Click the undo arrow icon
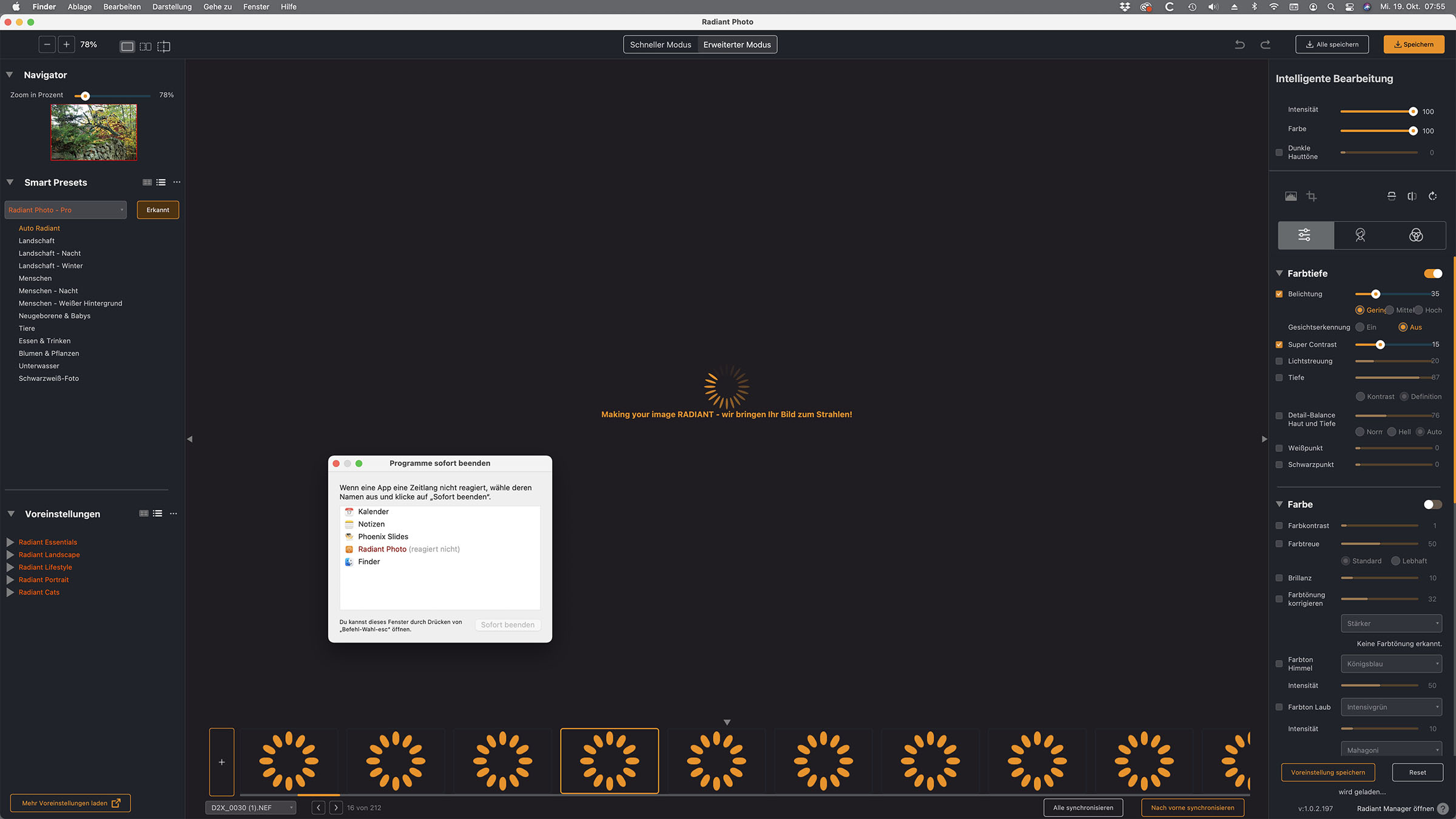1456x819 pixels. click(1239, 45)
